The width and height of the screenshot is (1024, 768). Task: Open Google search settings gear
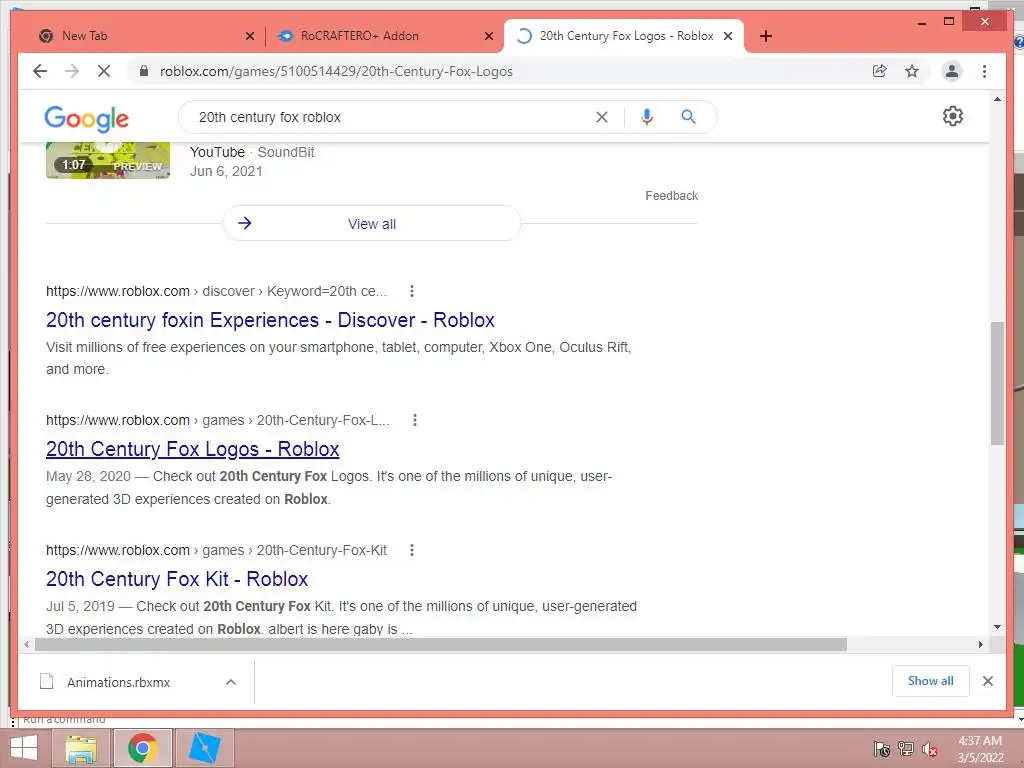tap(953, 116)
